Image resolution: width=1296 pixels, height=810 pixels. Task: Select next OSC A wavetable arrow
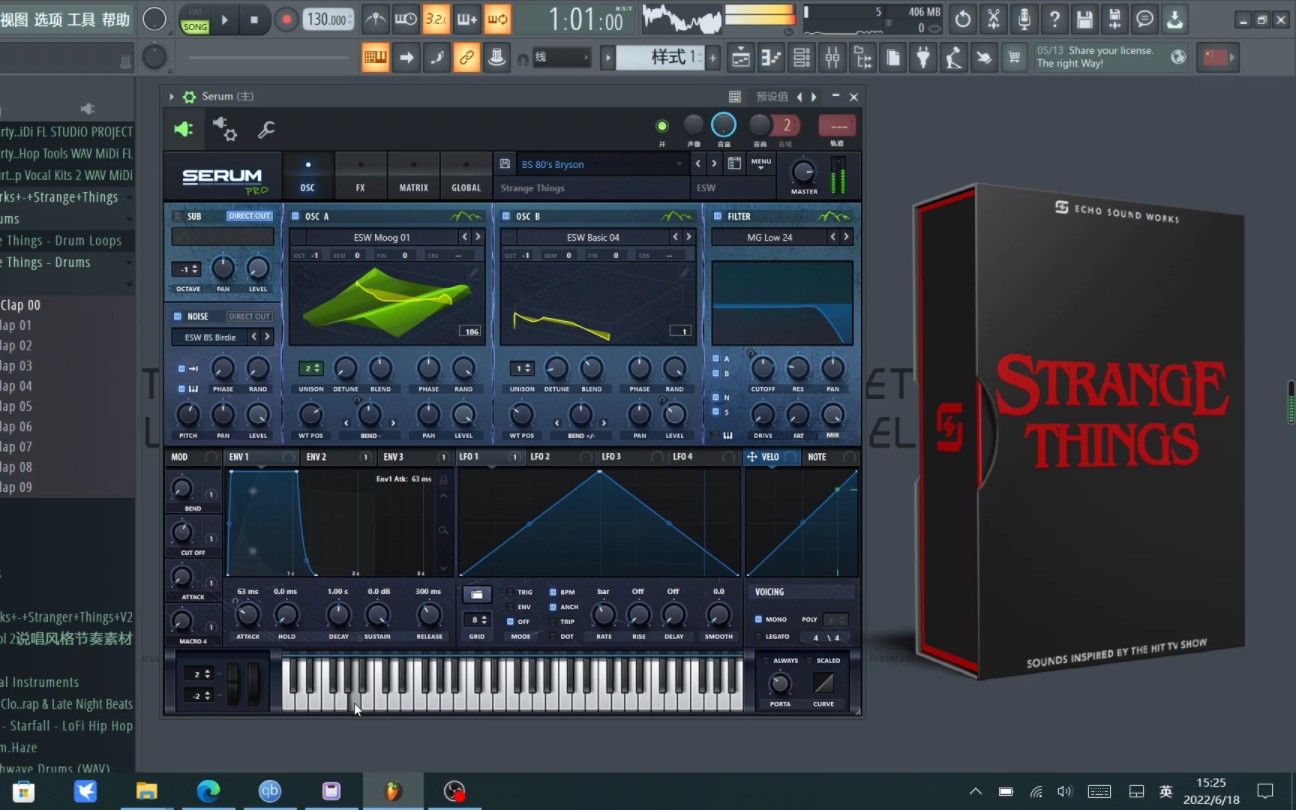point(478,237)
